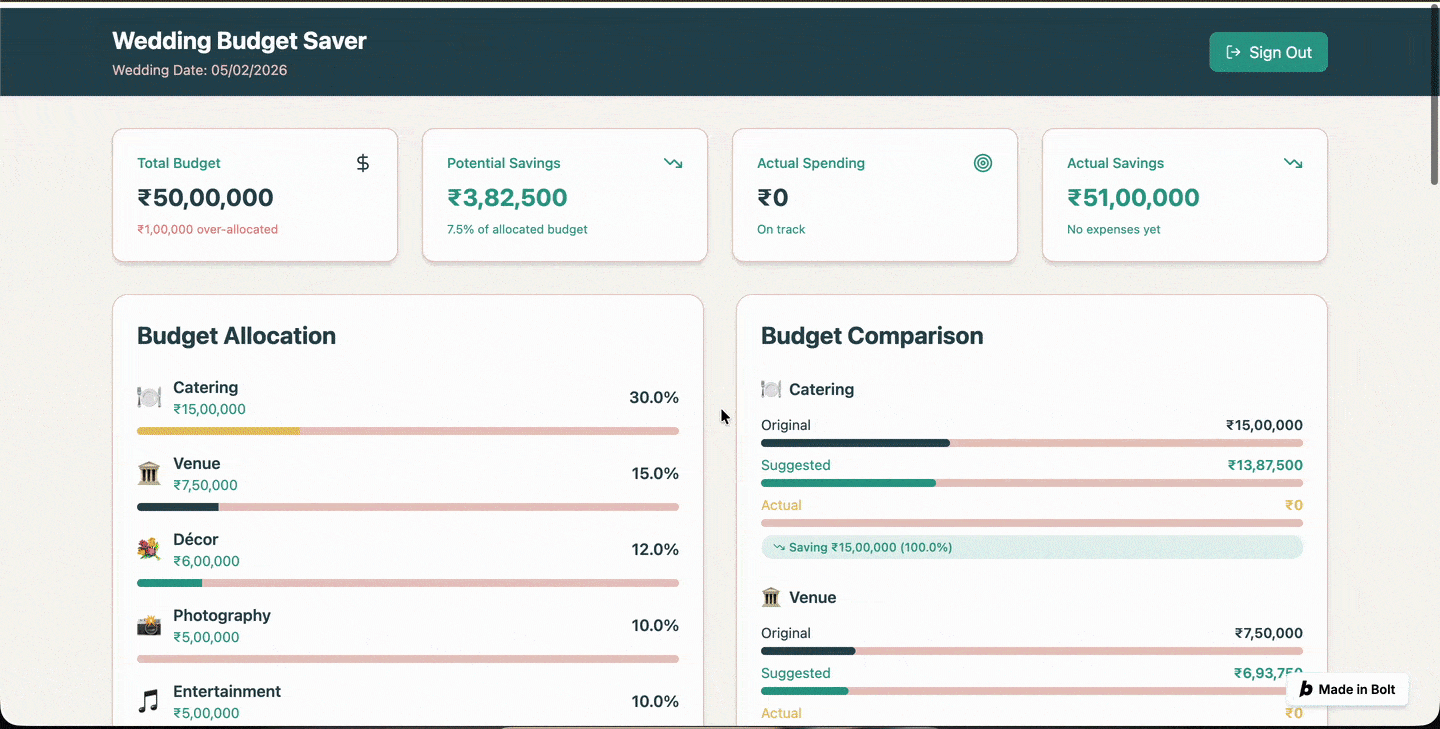Click the Catering Suggested amount bar
Image resolution: width=1440 pixels, height=729 pixels.
coord(1031,483)
